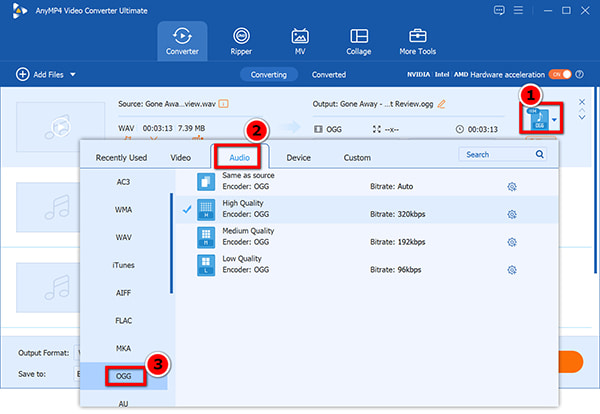Show the Converted list

click(329, 75)
